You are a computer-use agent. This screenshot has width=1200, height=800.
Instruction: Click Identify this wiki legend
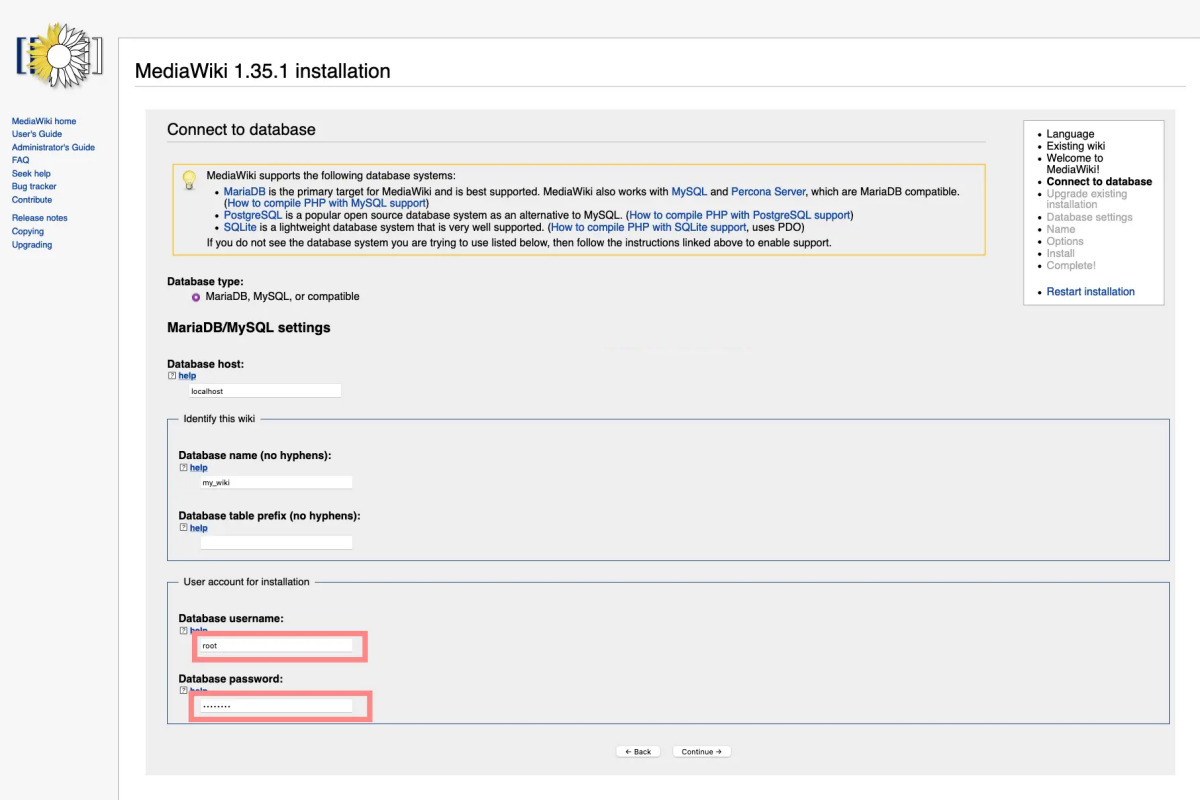(x=220, y=418)
